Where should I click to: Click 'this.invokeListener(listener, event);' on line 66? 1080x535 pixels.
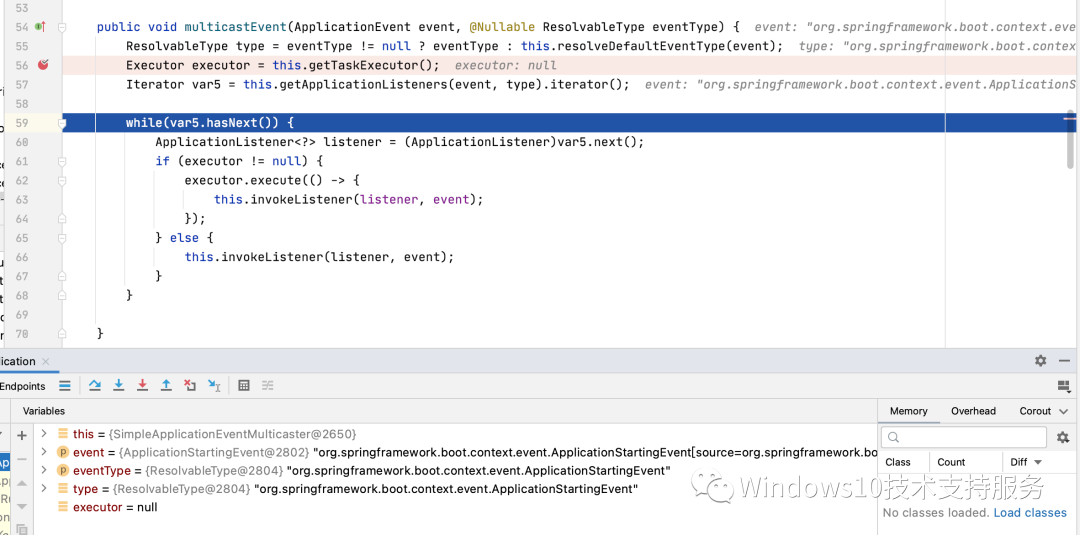click(x=320, y=257)
